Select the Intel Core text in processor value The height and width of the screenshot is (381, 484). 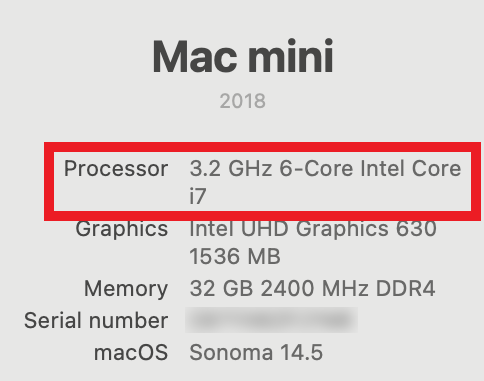pyautogui.click(x=410, y=168)
